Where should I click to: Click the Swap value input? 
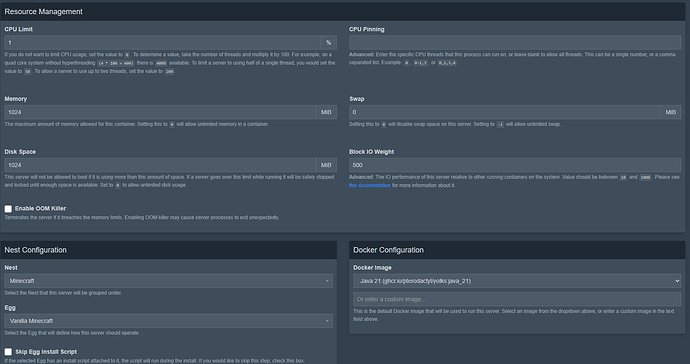pos(504,112)
